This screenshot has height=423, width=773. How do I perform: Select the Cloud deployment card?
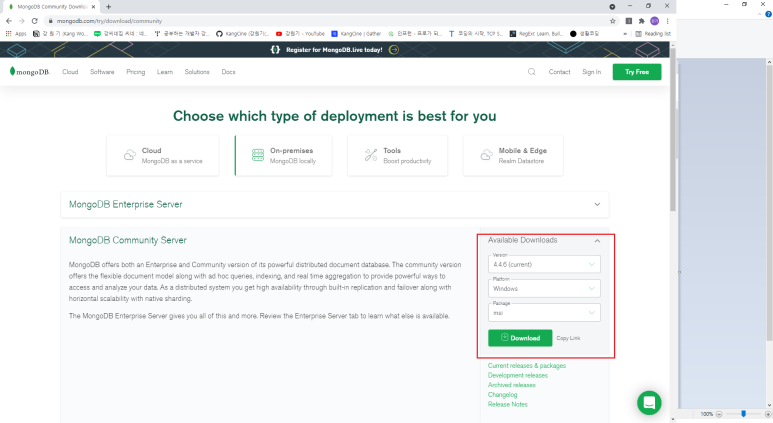coord(163,155)
